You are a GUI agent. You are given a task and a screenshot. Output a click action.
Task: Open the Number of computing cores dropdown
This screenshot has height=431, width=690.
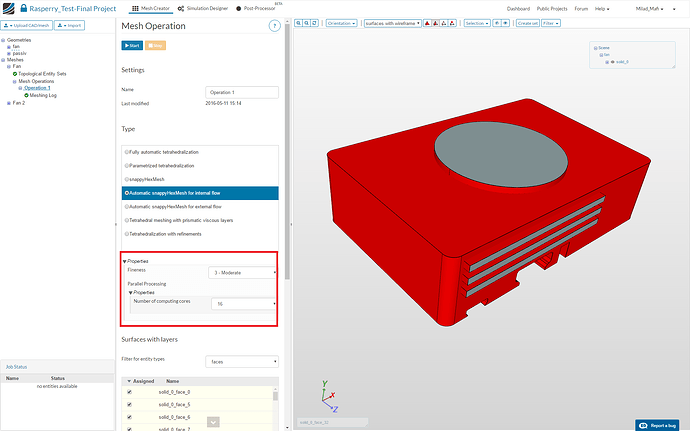click(x=243, y=304)
